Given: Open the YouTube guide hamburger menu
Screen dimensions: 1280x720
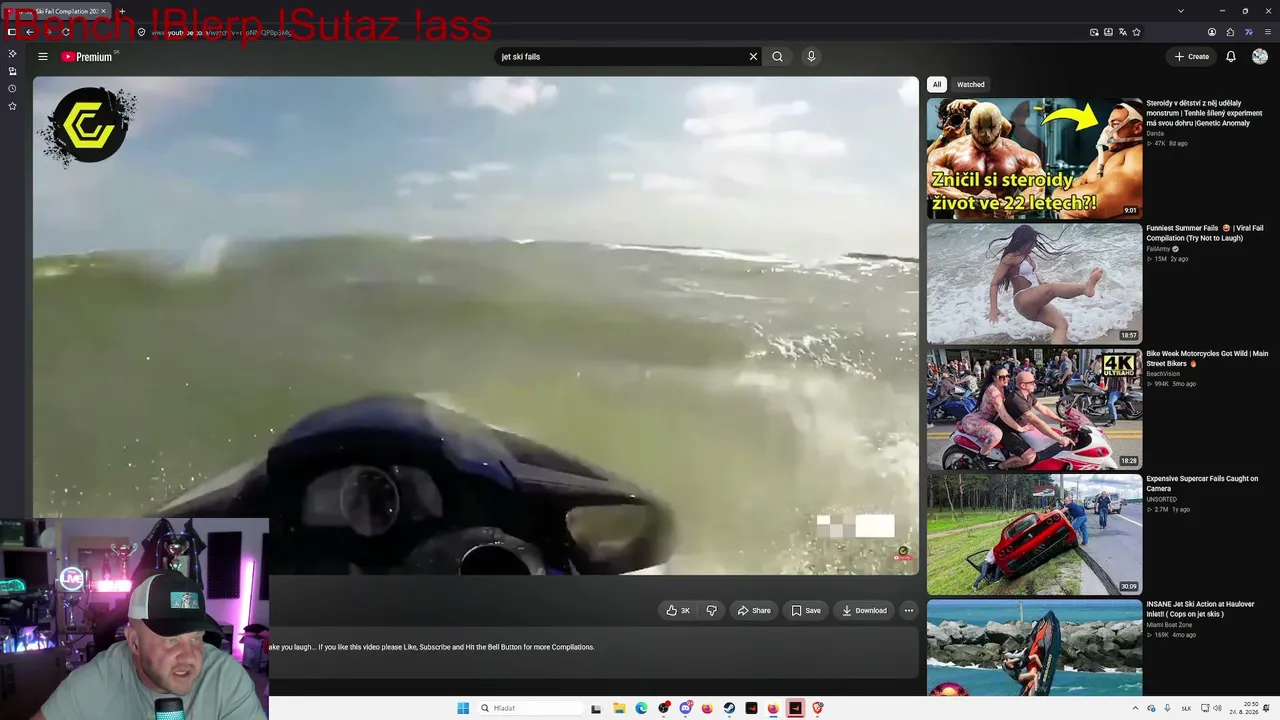Looking at the screenshot, I should click(43, 57).
